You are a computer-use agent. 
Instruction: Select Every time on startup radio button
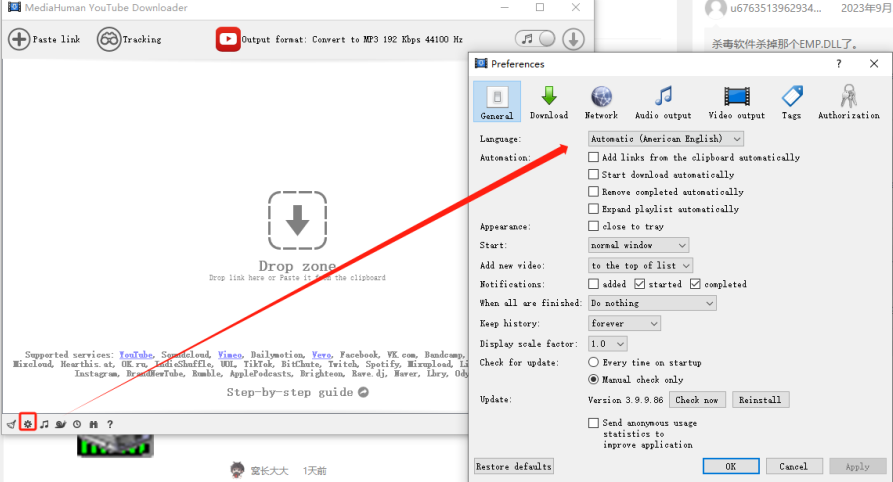[x=593, y=362]
